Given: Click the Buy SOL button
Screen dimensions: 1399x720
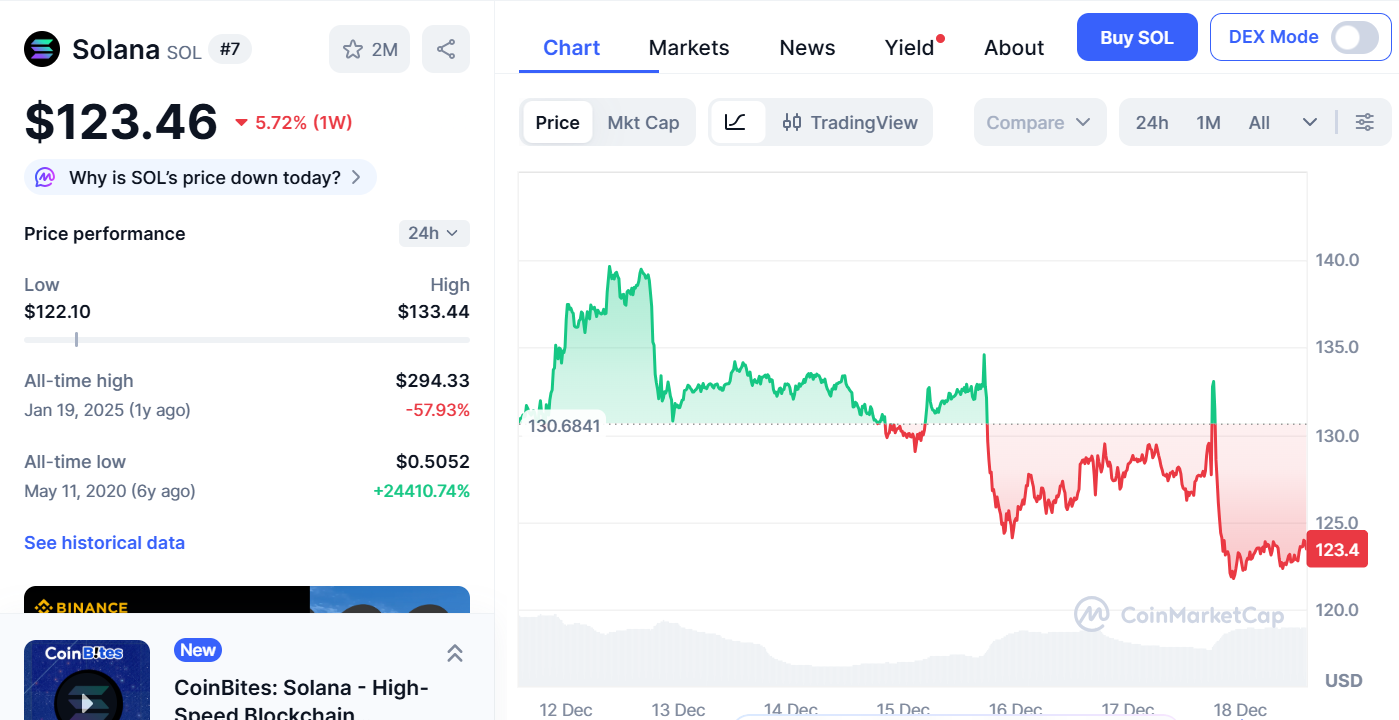Looking at the screenshot, I should pos(1136,38).
